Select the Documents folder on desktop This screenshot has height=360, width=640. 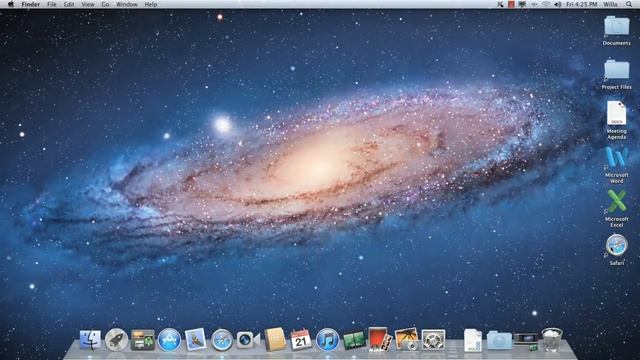(x=616, y=30)
